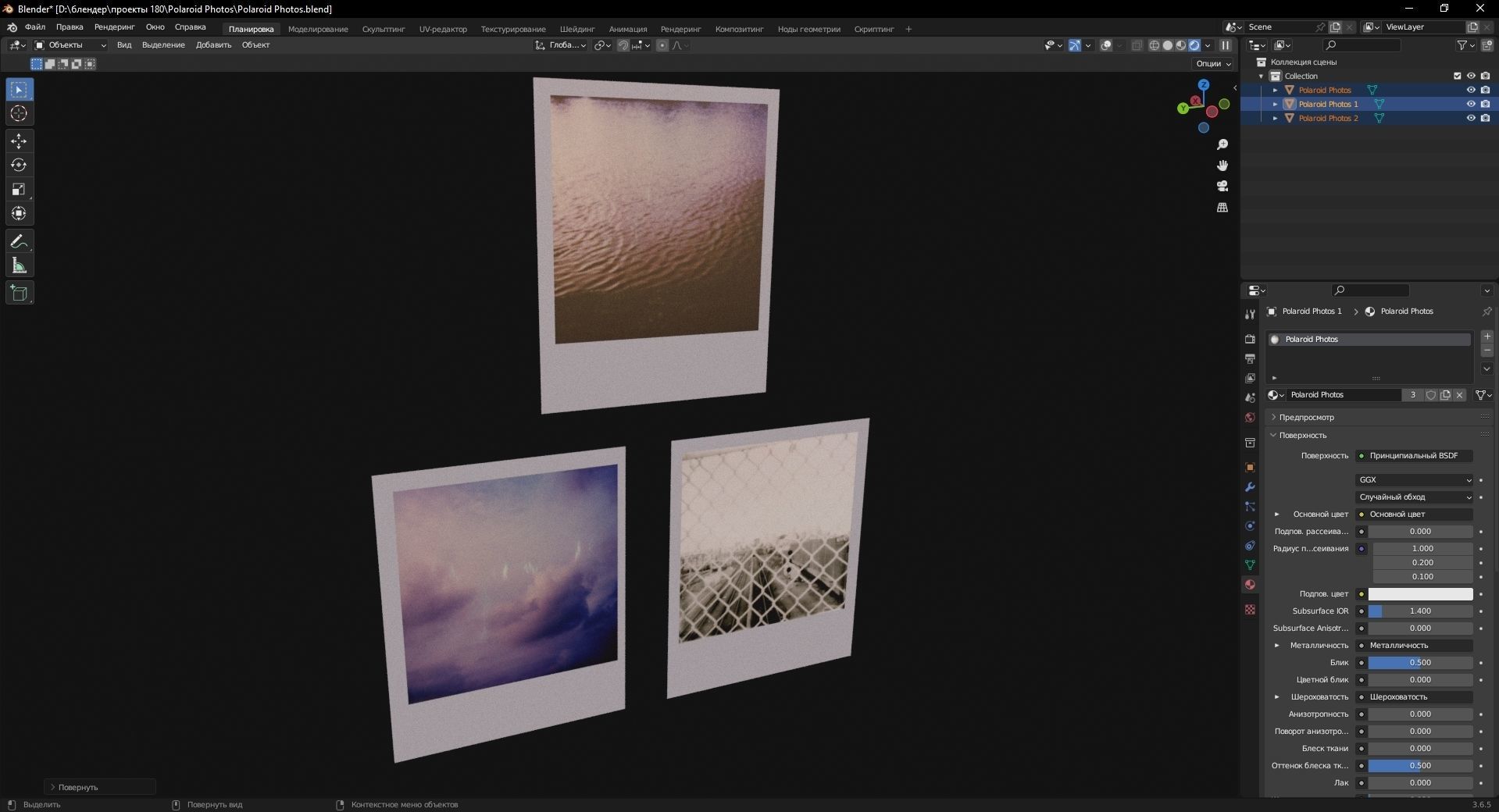This screenshot has height=812, width=1499.
Task: Toggle eye icon for the Collection row
Action: pos(1471,77)
